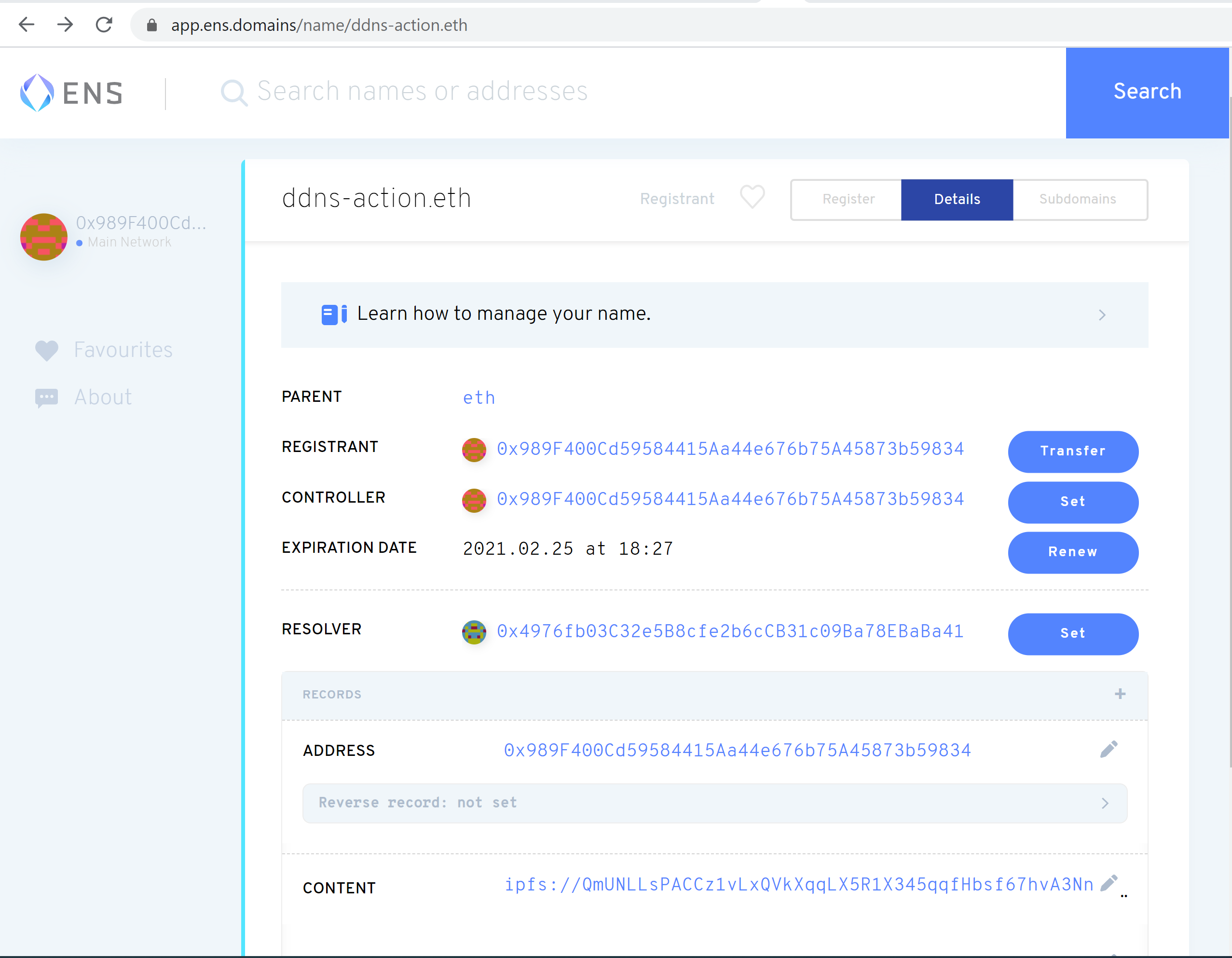
Task: Edit the Address record pencil icon
Action: point(1109,749)
